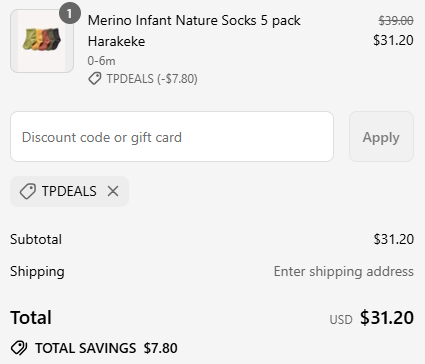The height and width of the screenshot is (364, 425).
Task: Remove the TPDEALS discount code
Action: [113, 191]
